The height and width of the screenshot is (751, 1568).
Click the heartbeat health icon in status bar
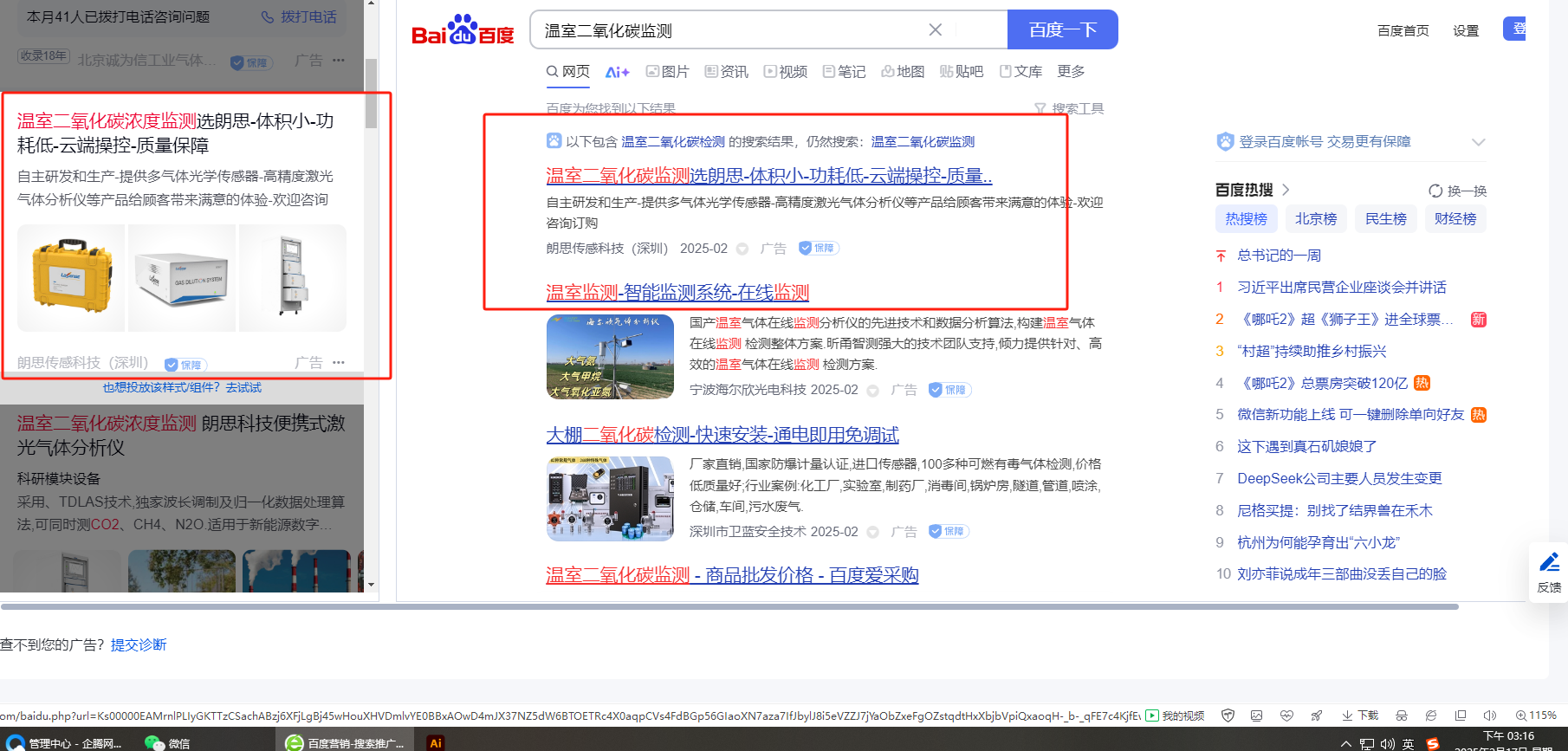tap(1286, 715)
